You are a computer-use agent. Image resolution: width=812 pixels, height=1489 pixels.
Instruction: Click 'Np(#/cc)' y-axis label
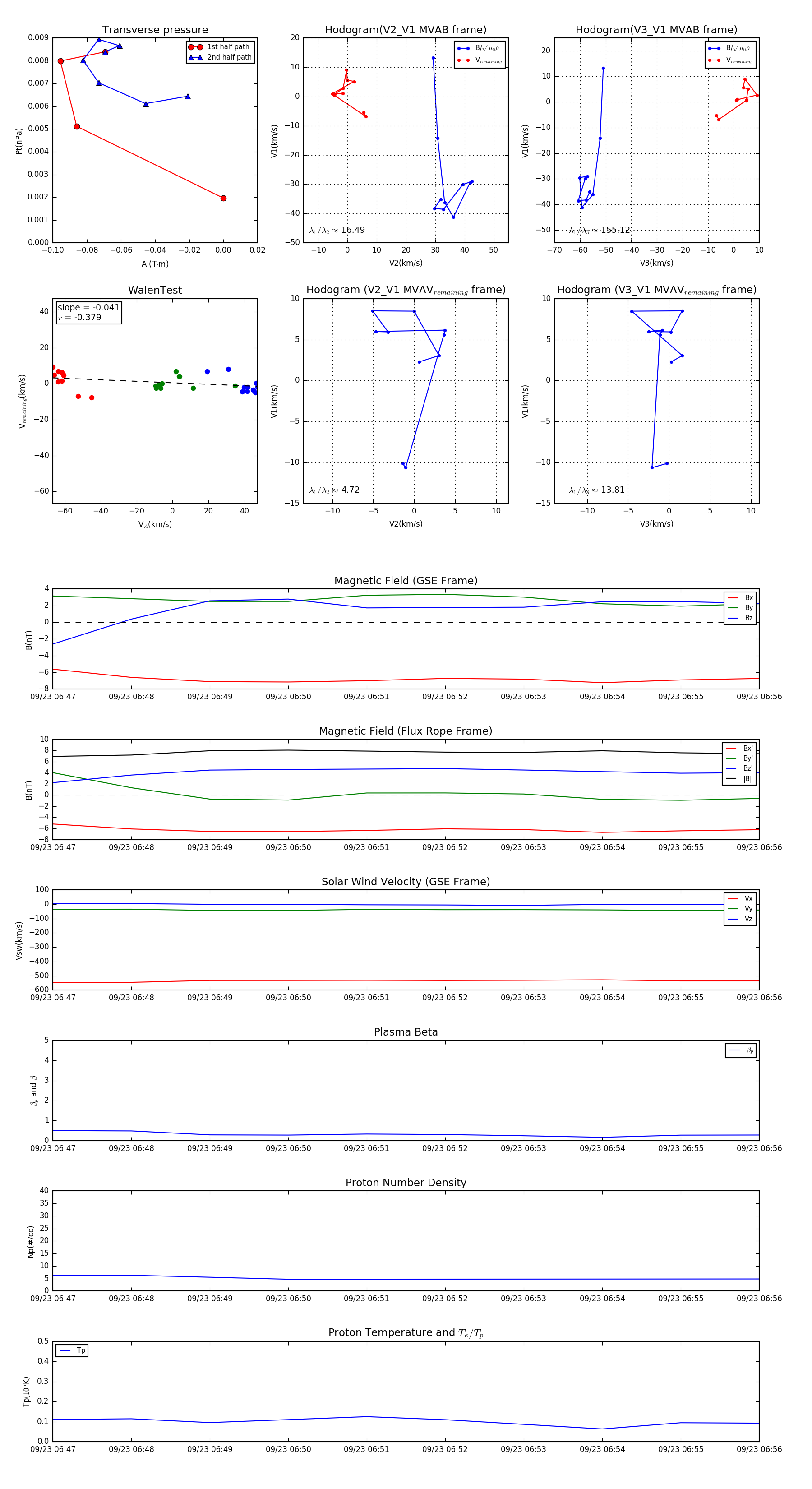coord(30,1242)
